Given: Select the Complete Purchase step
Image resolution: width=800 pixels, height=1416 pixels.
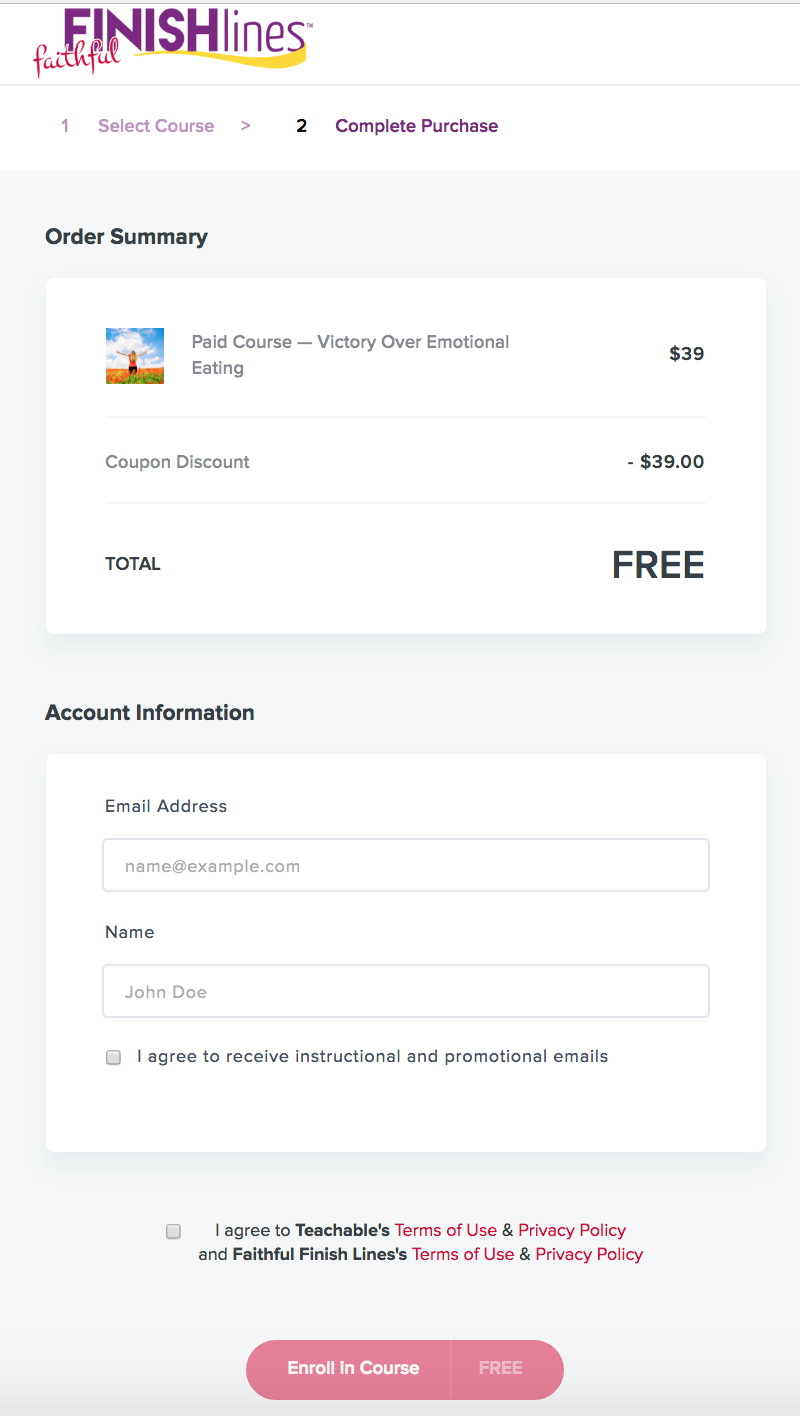Looking at the screenshot, I should point(416,126).
